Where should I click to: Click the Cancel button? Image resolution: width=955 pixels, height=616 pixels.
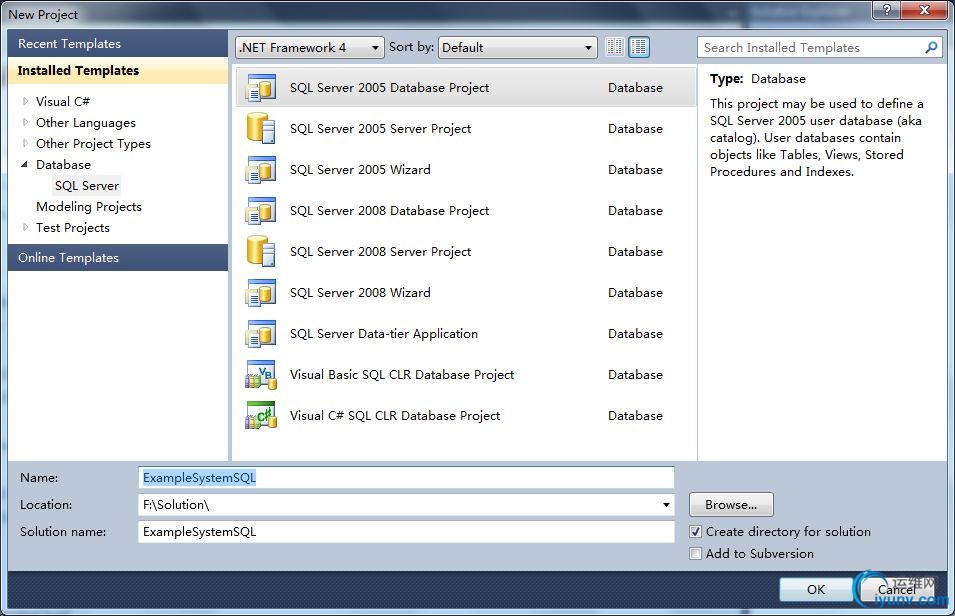pos(896,589)
